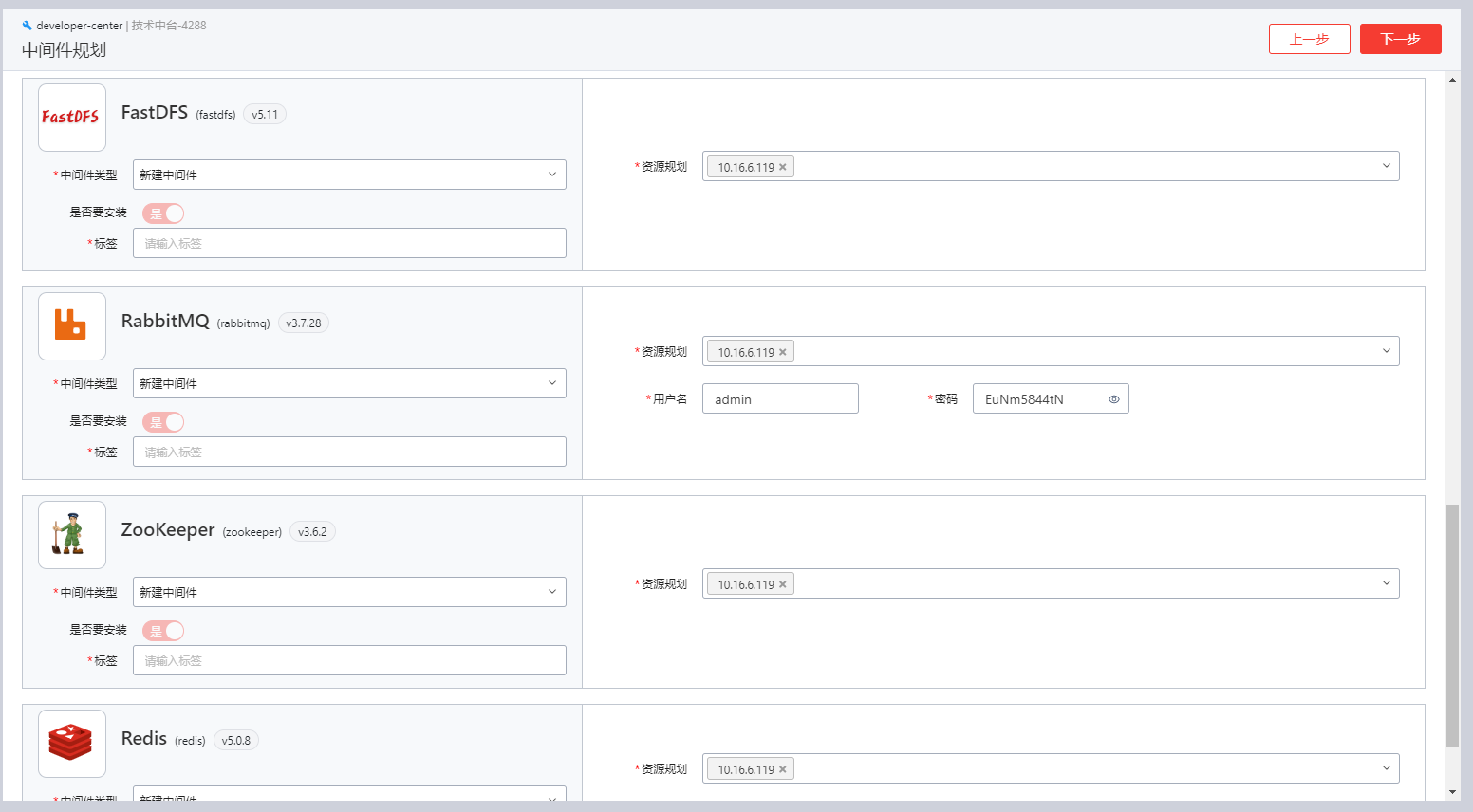Screen dimensions: 1473x812
Task: Click the developer-center wrench icon
Action: (28, 26)
